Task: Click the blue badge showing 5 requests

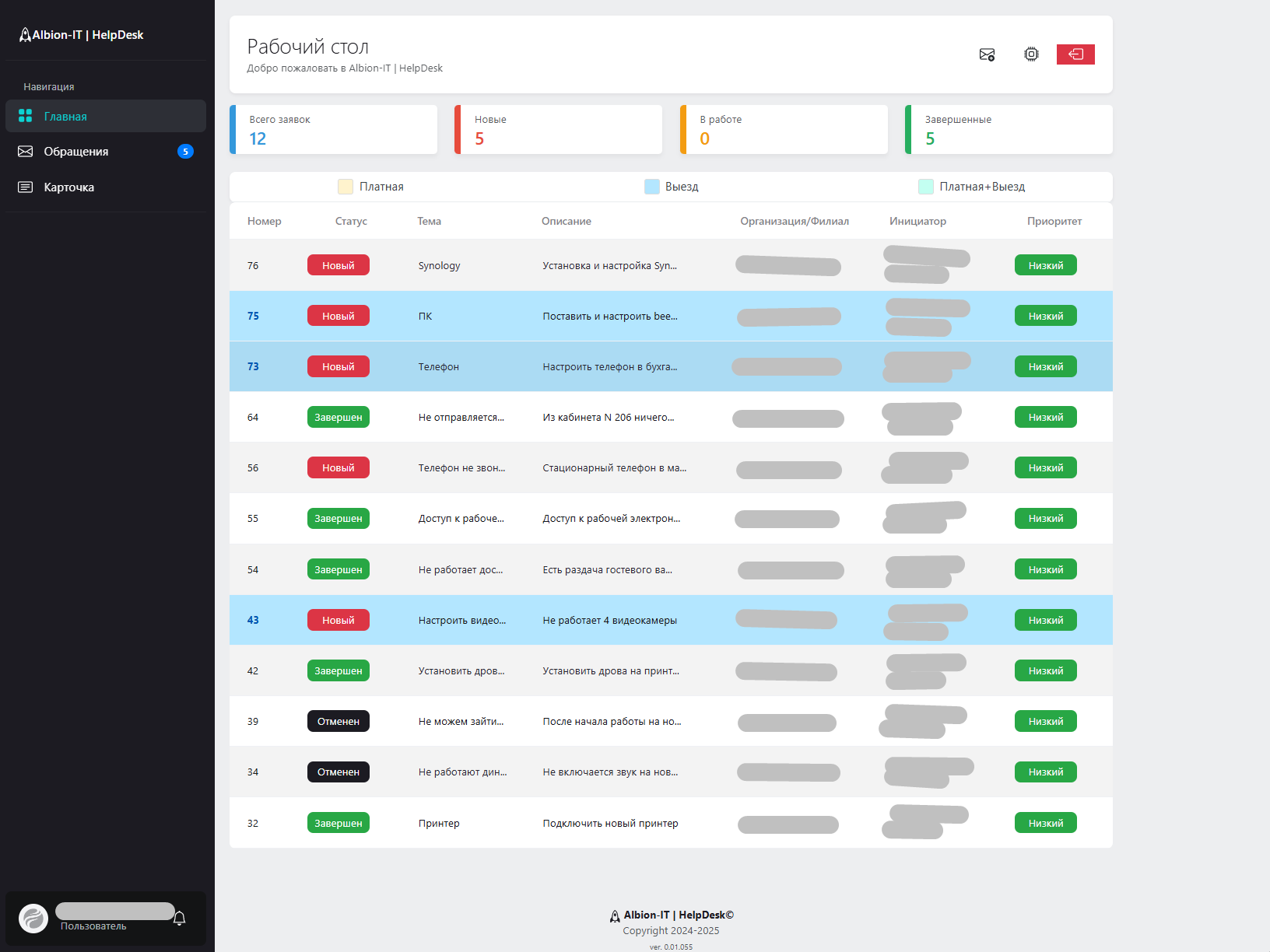Action: pyautogui.click(x=185, y=152)
